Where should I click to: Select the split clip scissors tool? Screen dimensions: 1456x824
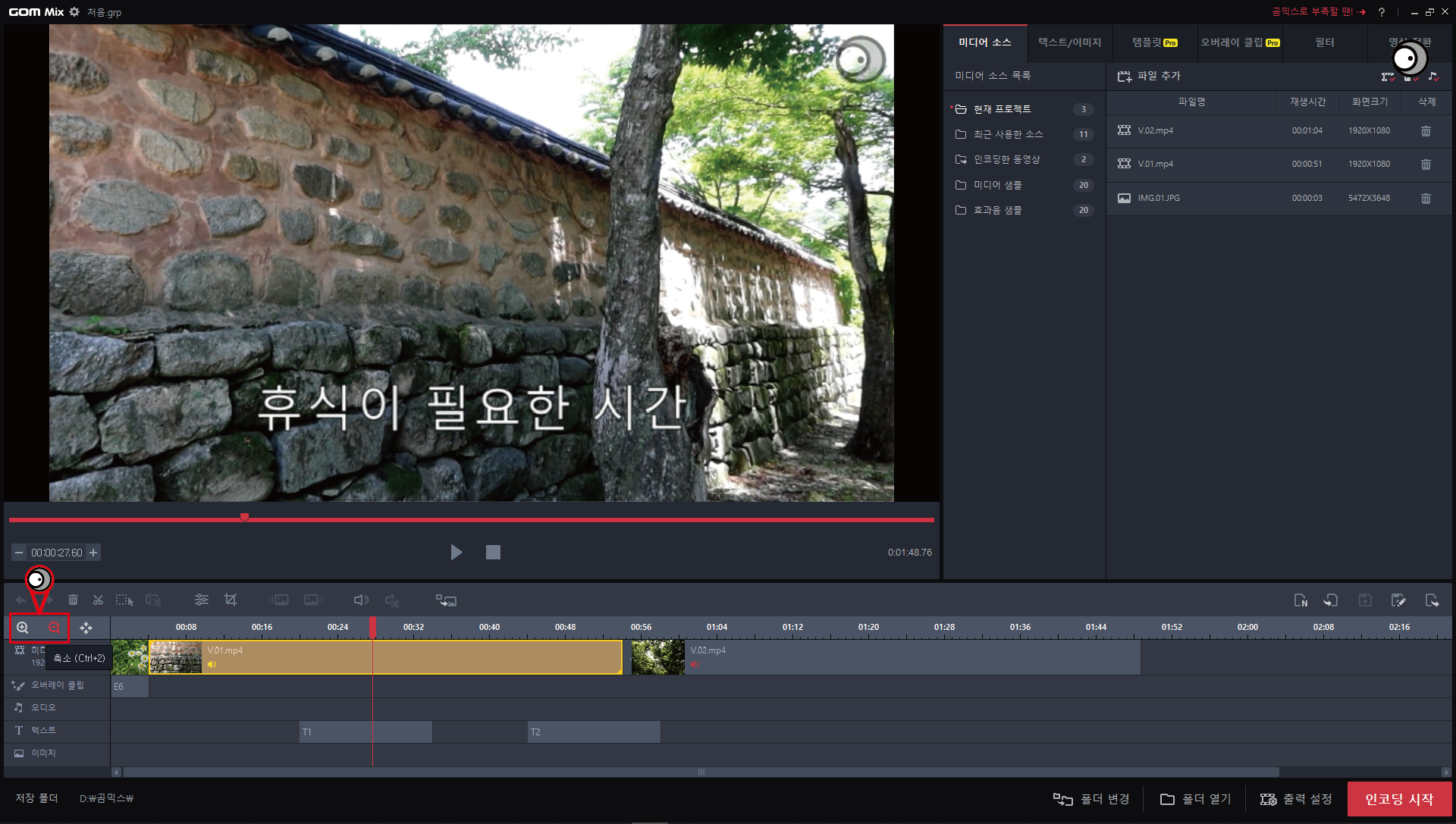98,600
